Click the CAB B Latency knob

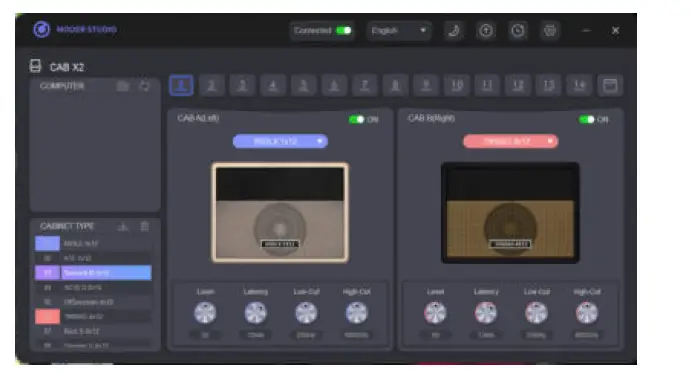[x=486, y=313]
